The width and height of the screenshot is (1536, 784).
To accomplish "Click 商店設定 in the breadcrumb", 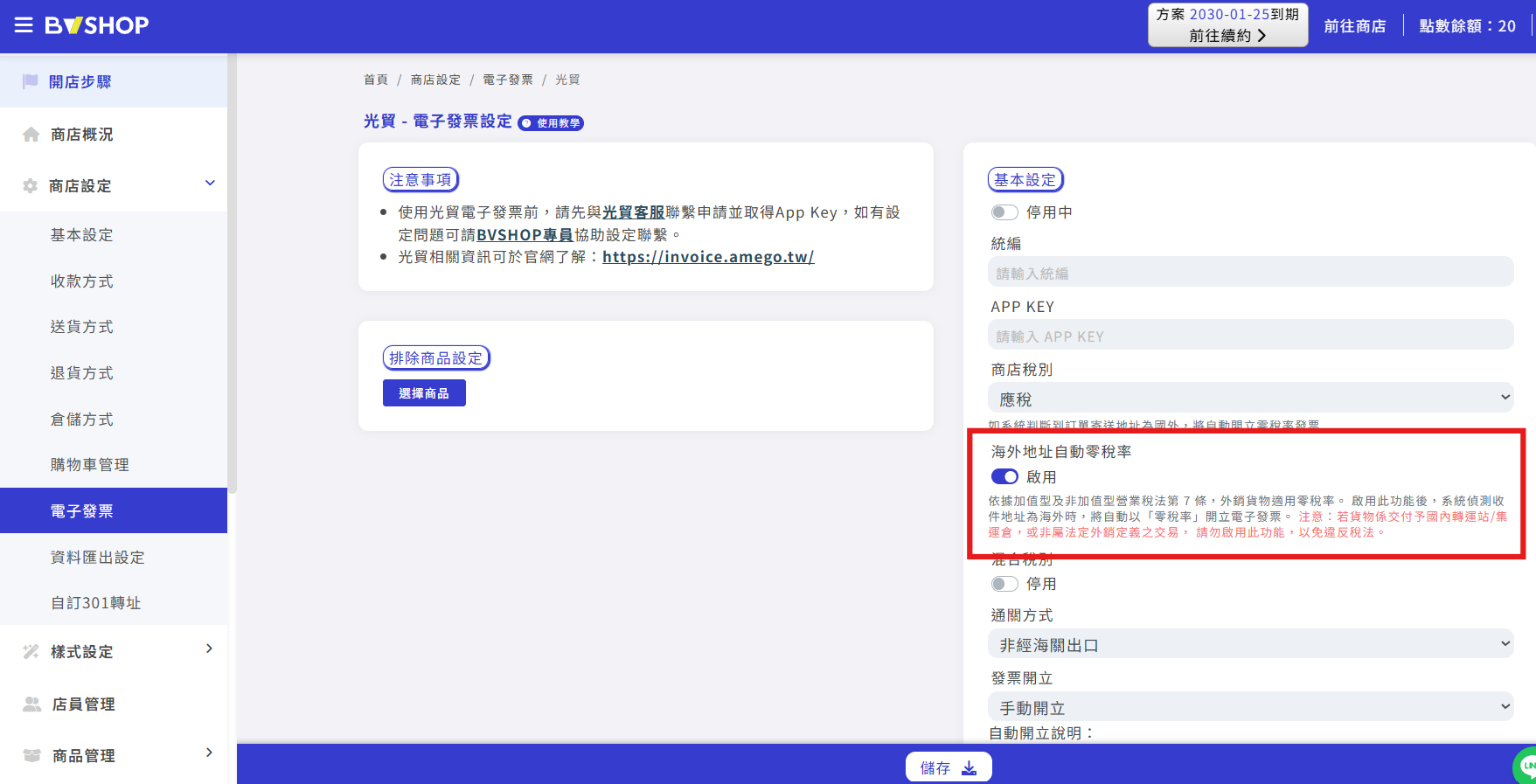I will (435, 80).
